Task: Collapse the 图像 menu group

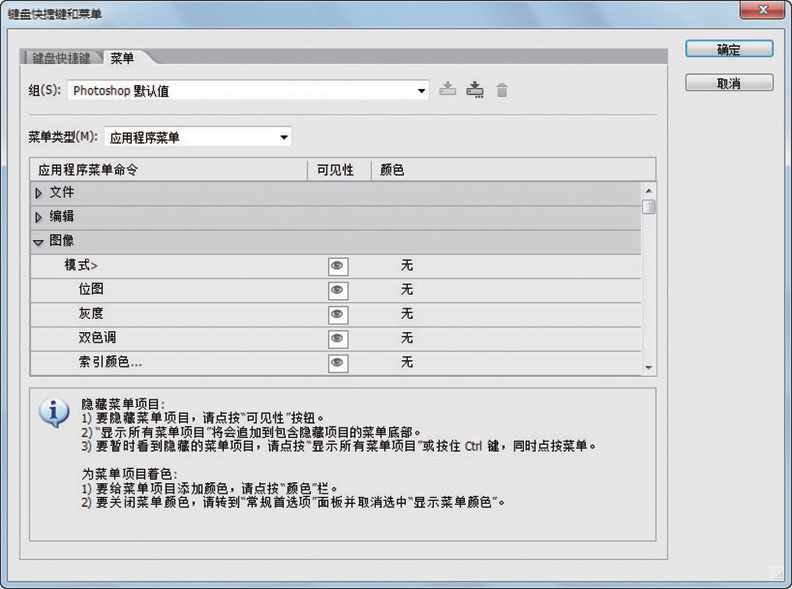Action: [39, 241]
